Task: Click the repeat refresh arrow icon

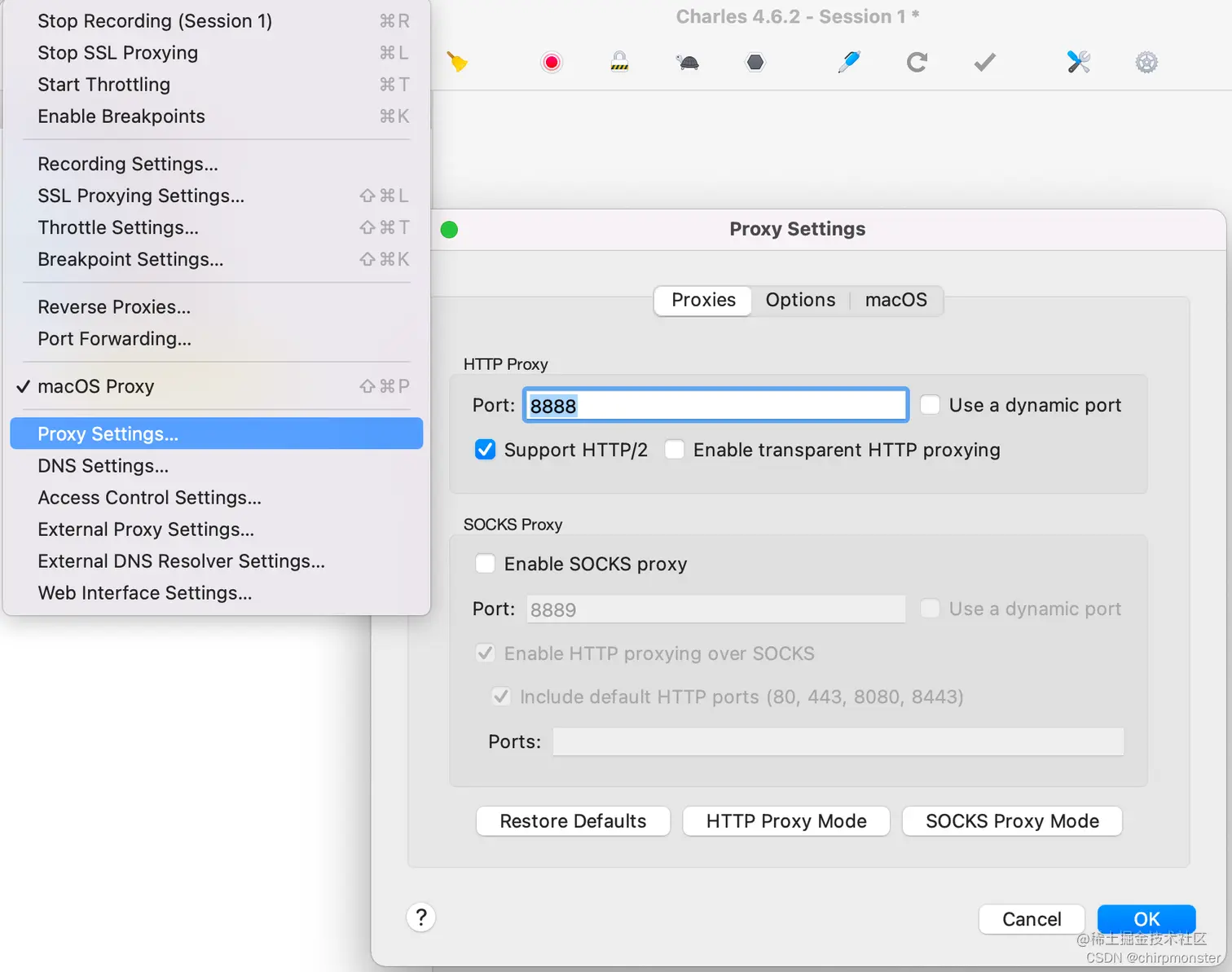Action: click(x=917, y=62)
